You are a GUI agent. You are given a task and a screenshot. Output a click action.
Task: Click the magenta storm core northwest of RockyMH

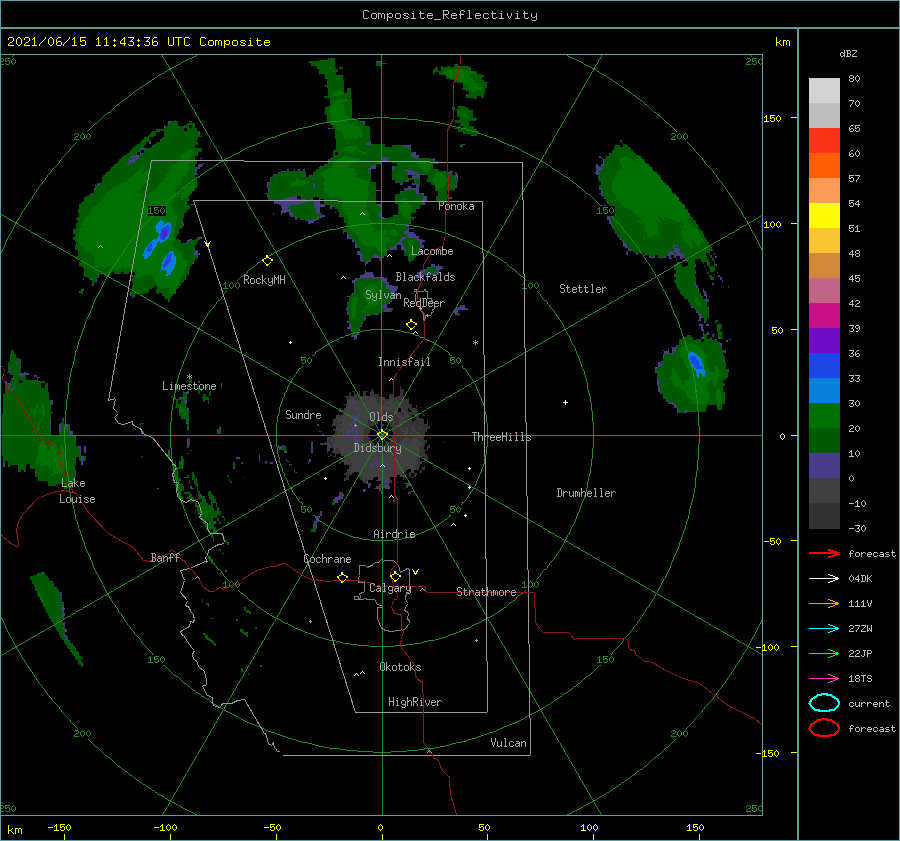(164, 232)
